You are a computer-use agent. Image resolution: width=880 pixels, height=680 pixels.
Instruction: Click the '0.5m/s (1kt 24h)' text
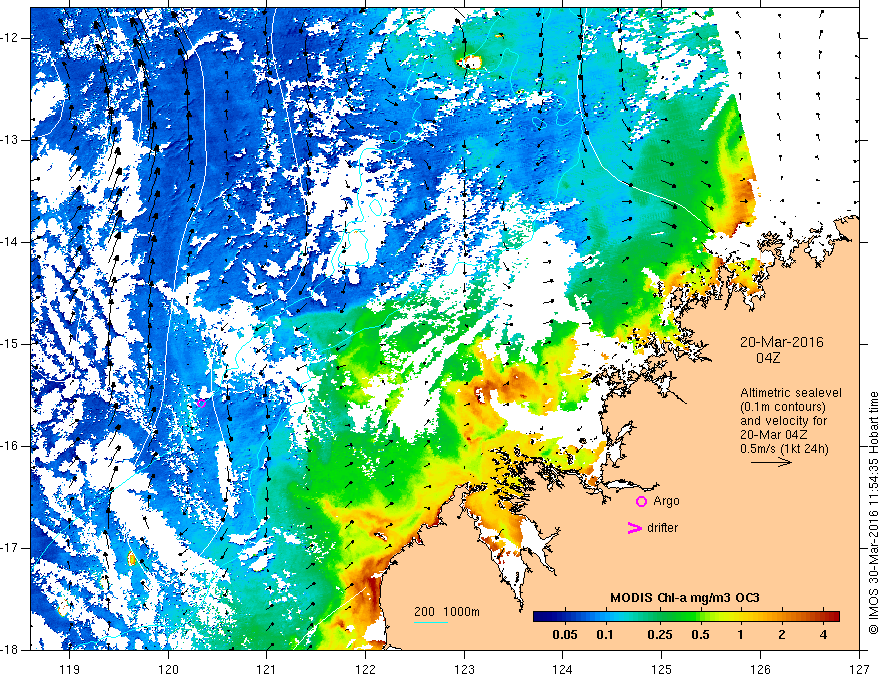[x=784, y=449]
